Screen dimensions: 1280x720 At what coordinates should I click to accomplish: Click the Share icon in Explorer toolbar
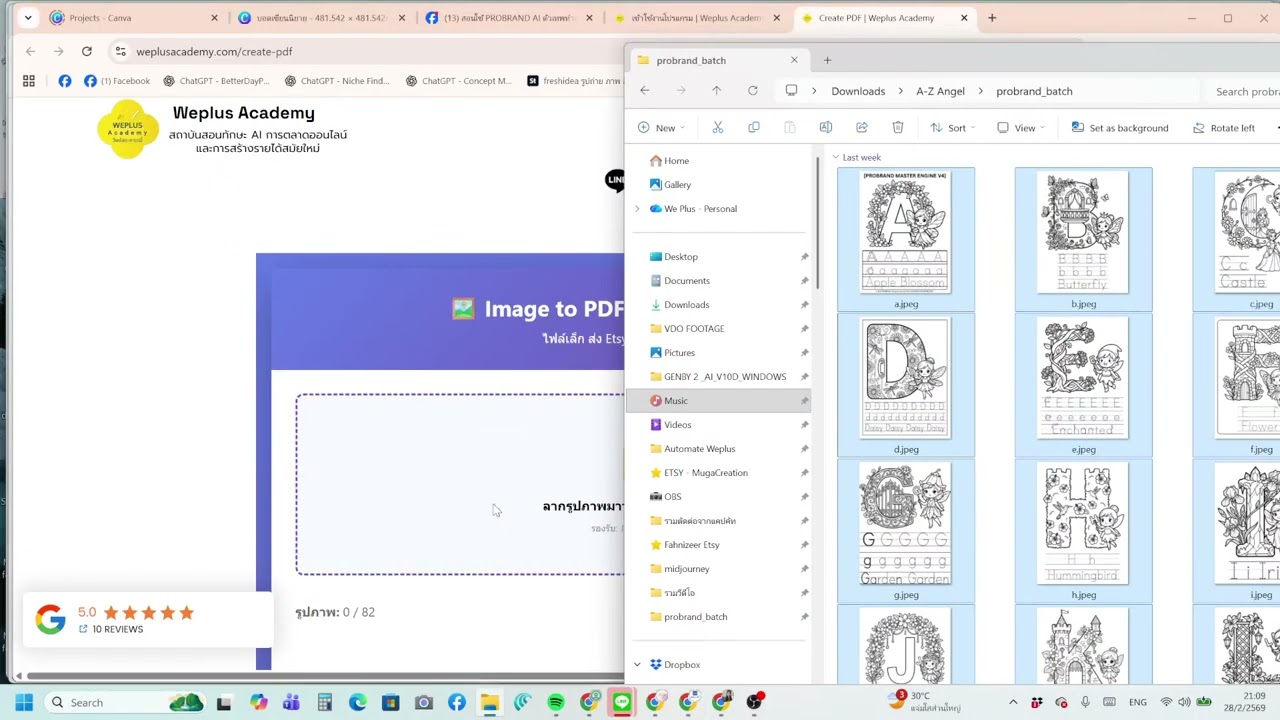(862, 128)
